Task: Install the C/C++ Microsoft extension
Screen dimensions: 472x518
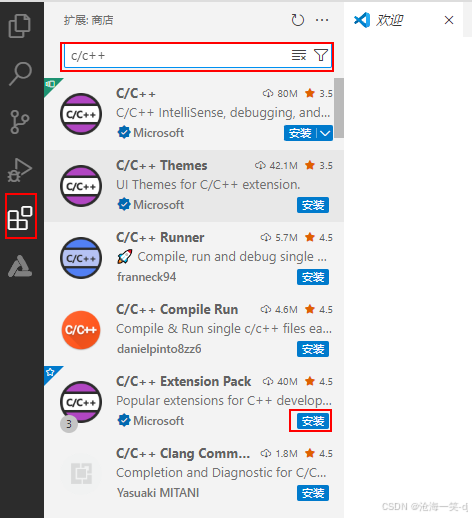Action: [x=300, y=133]
